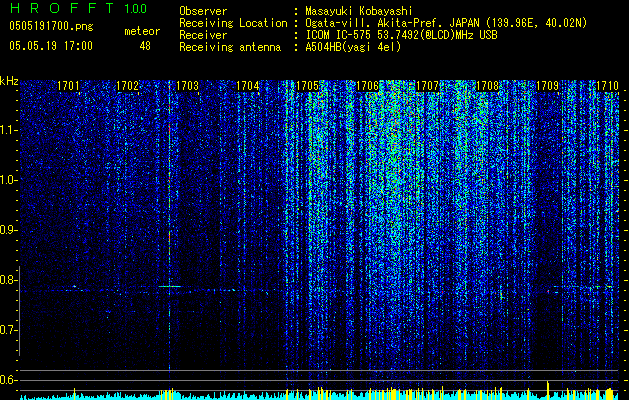Click the 0.6 frequency axis label
The image size is (629, 400).
pyautogui.click(x=7, y=380)
